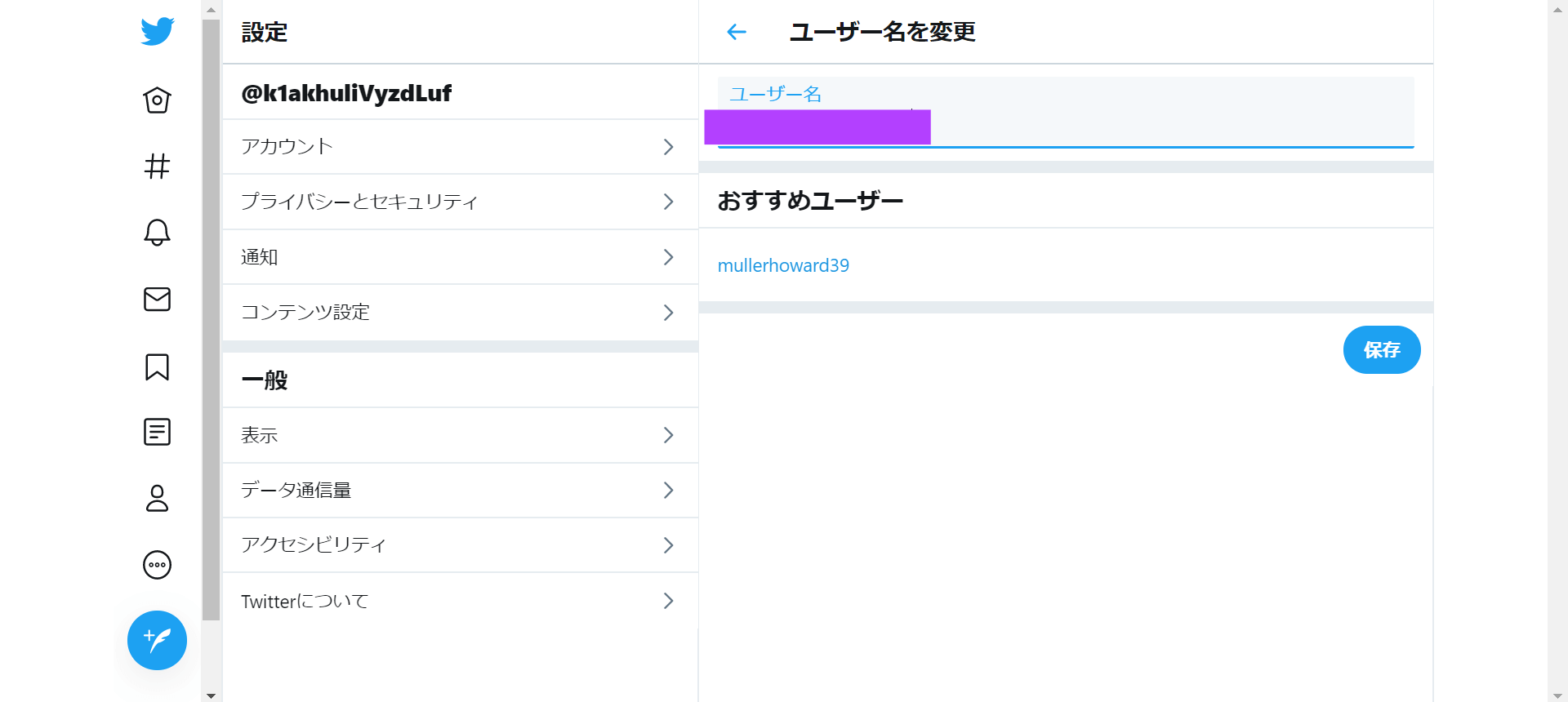The height and width of the screenshot is (702, 1568).
Task: Click the Twitter bird logo
Action: 157,32
